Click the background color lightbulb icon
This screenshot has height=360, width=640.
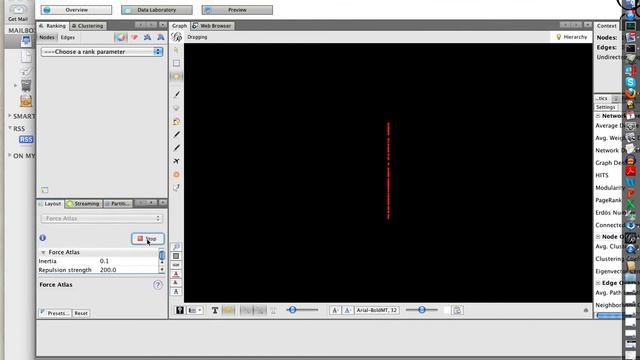point(180,310)
